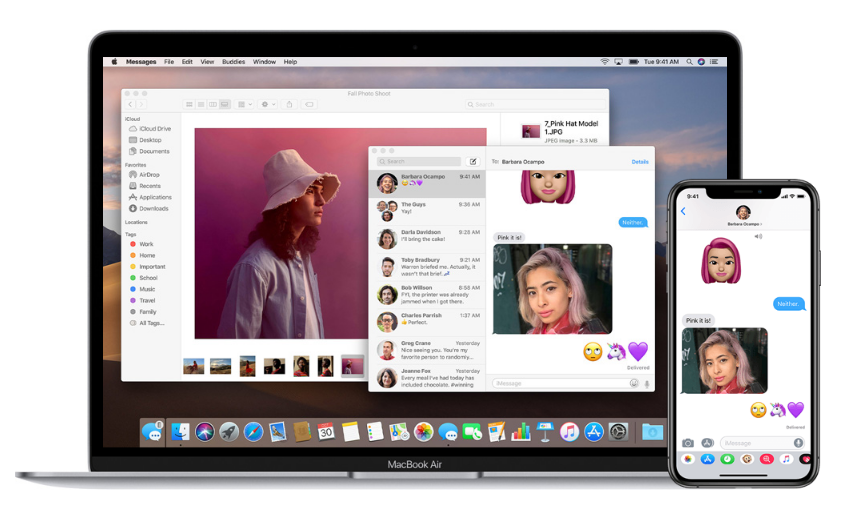Open Spotlight search in the menu bar
Viewport: 847px width, 512px height.
tap(689, 62)
